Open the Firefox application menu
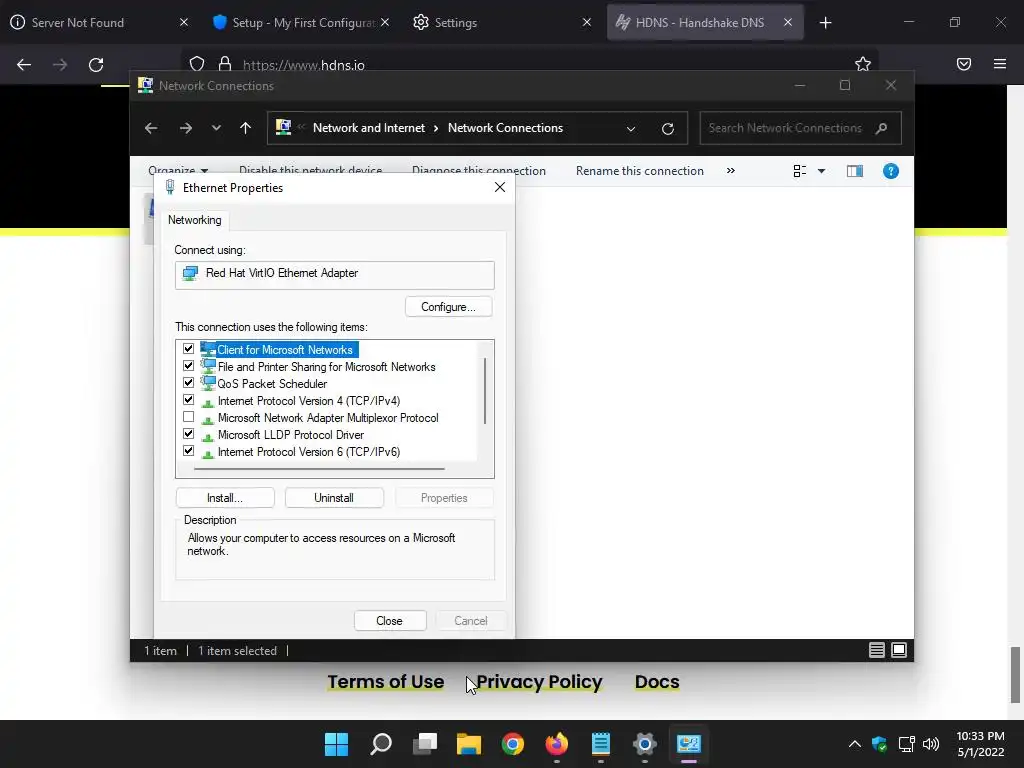 click(x=1000, y=64)
